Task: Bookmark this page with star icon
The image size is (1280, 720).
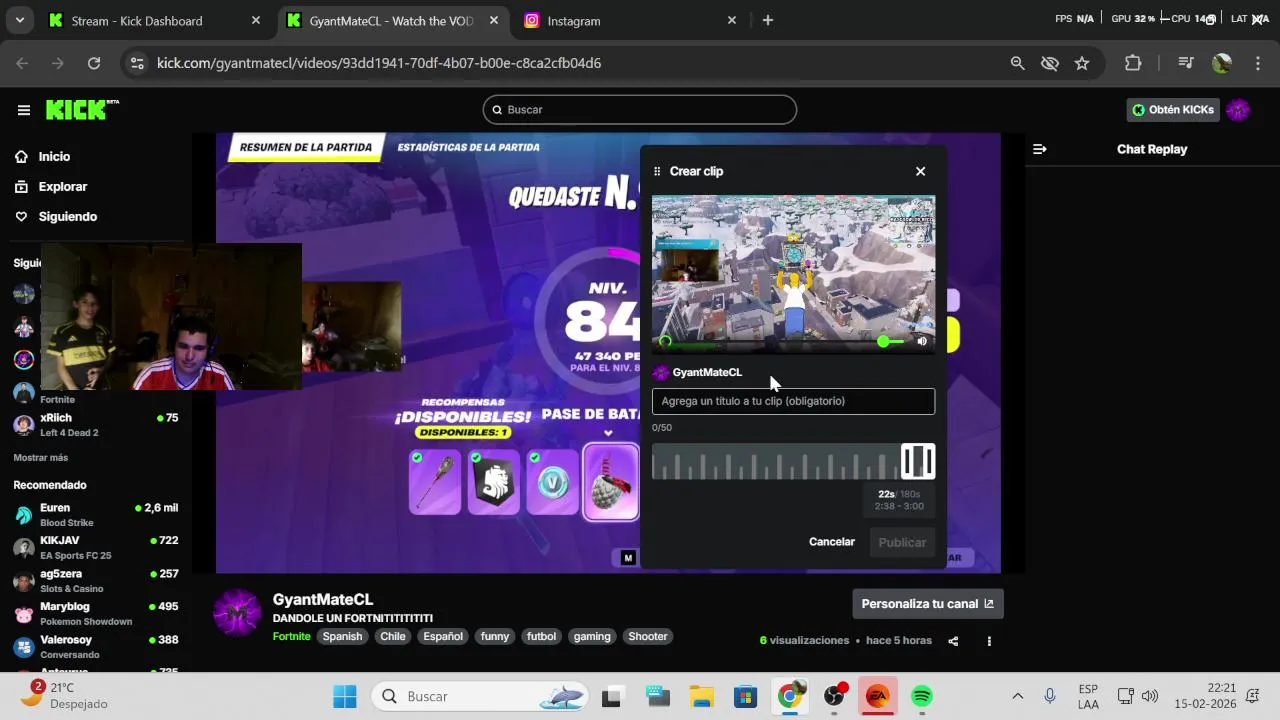Action: (x=1082, y=63)
